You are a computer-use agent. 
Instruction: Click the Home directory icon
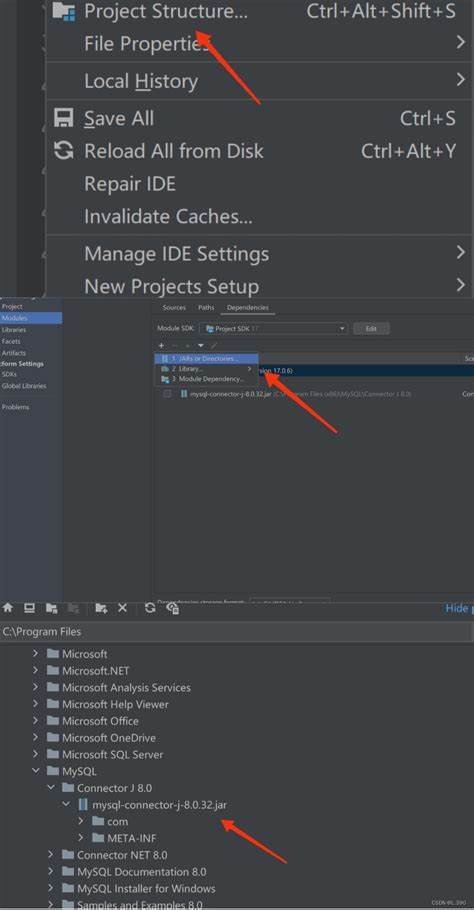8,608
